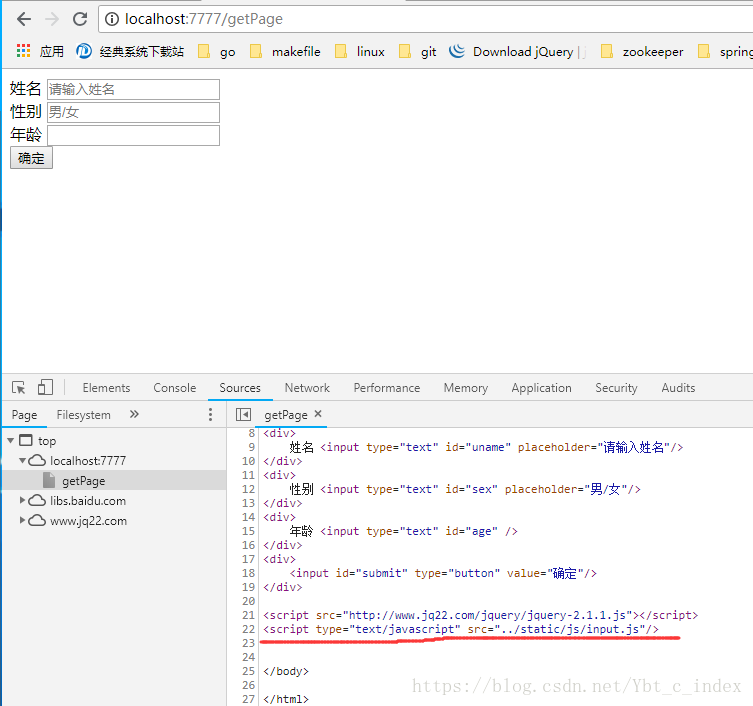Select the getPage editor file tab
The height and width of the screenshot is (706, 753).
[x=286, y=414]
